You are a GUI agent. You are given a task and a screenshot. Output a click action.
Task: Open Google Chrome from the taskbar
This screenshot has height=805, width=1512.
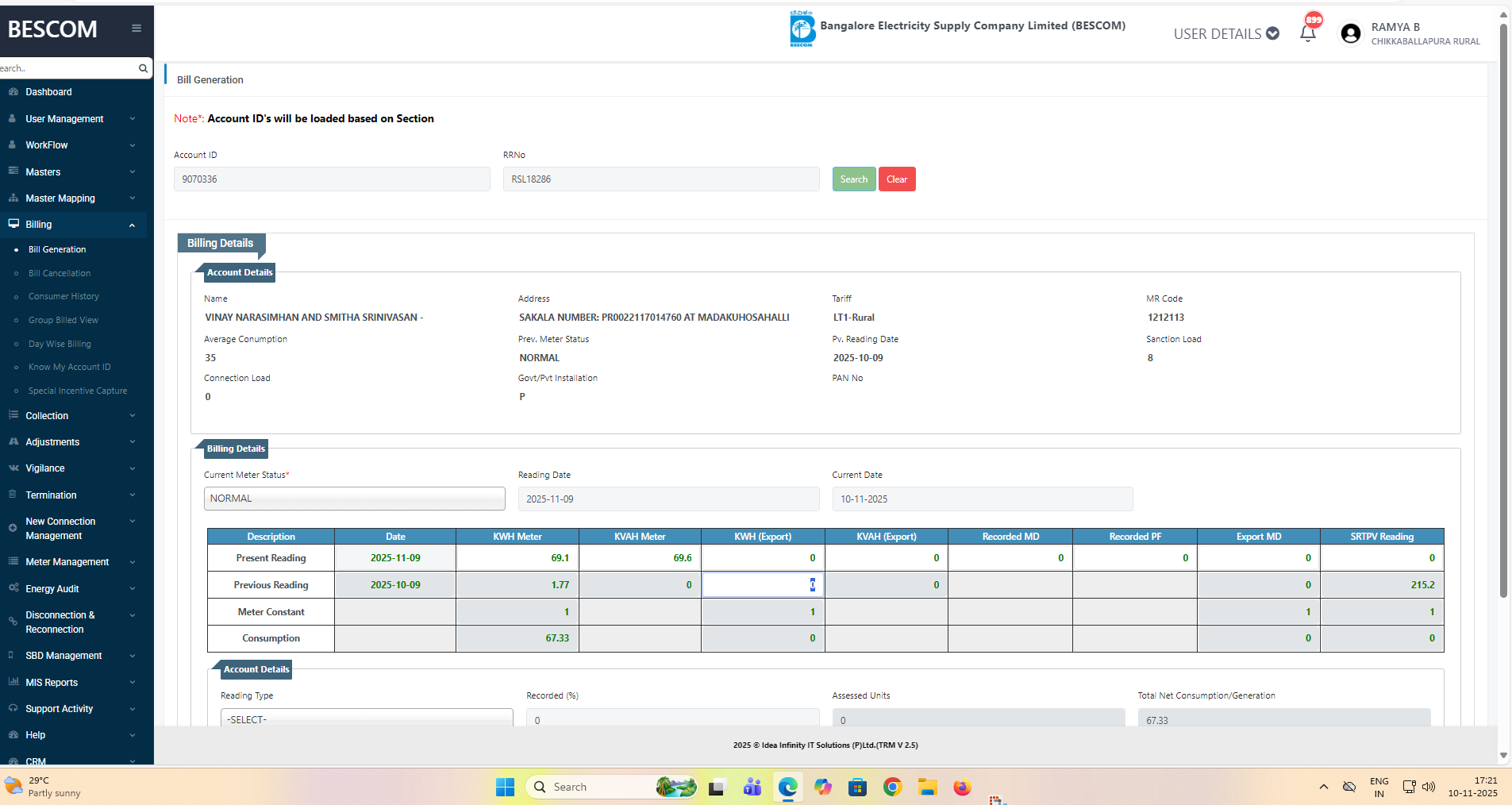point(892,787)
